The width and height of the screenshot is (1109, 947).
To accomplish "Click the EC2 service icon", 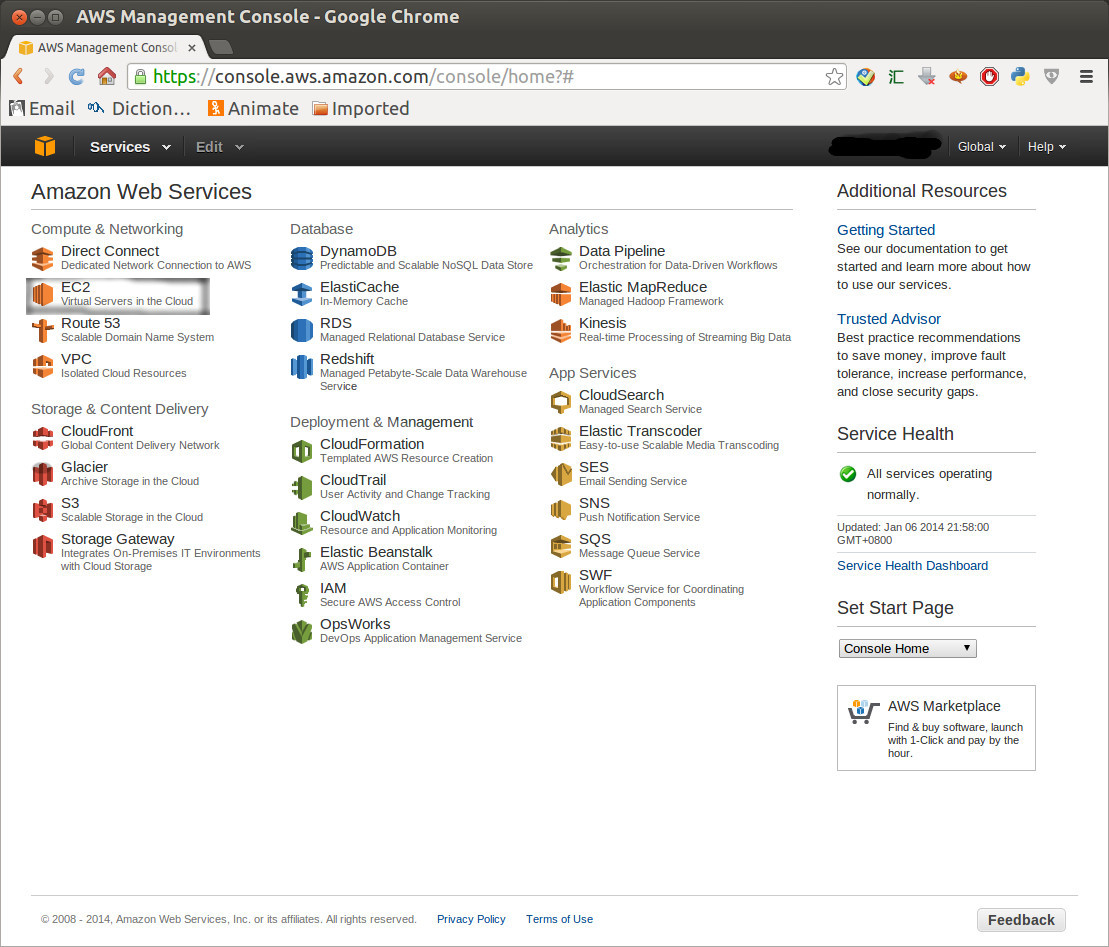I will [42, 294].
